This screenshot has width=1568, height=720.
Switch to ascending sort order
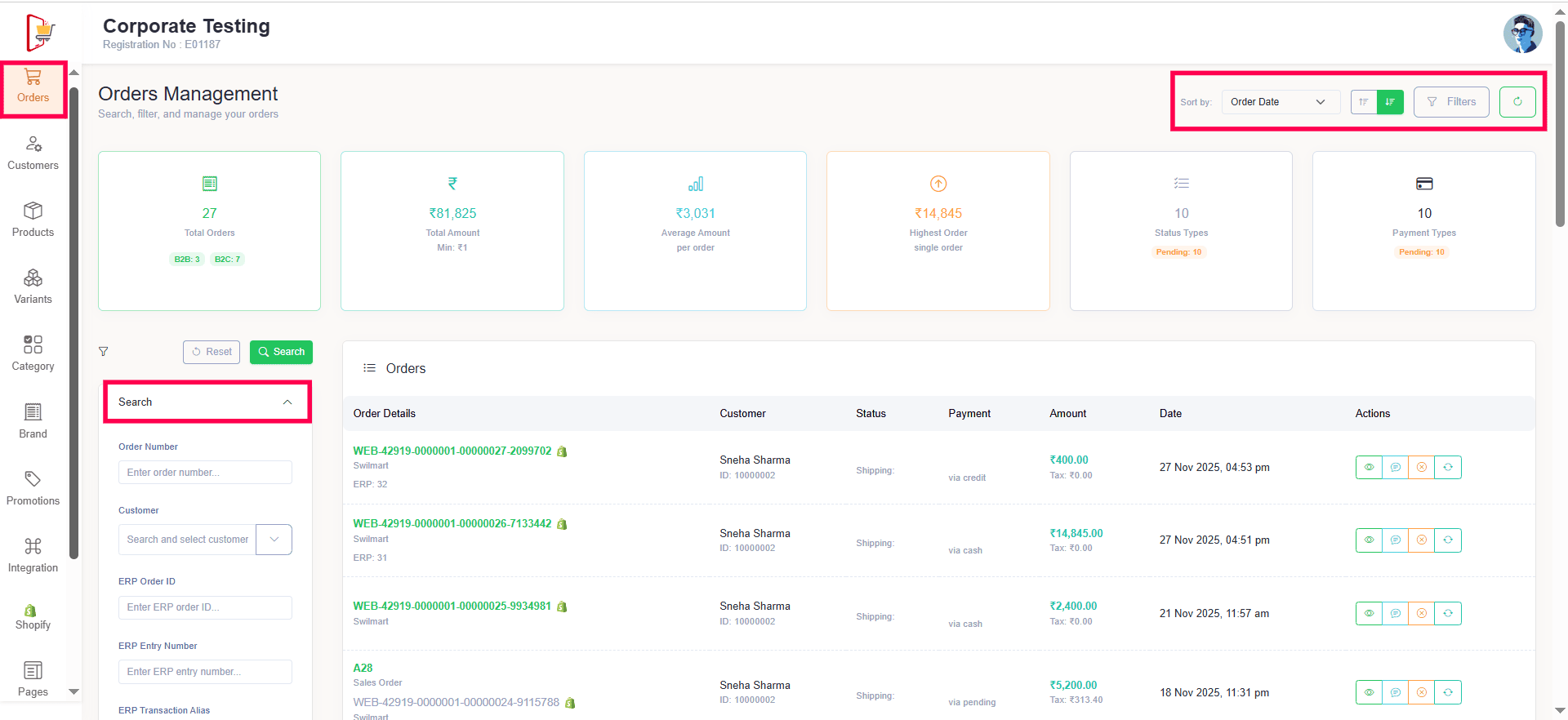click(x=1364, y=102)
